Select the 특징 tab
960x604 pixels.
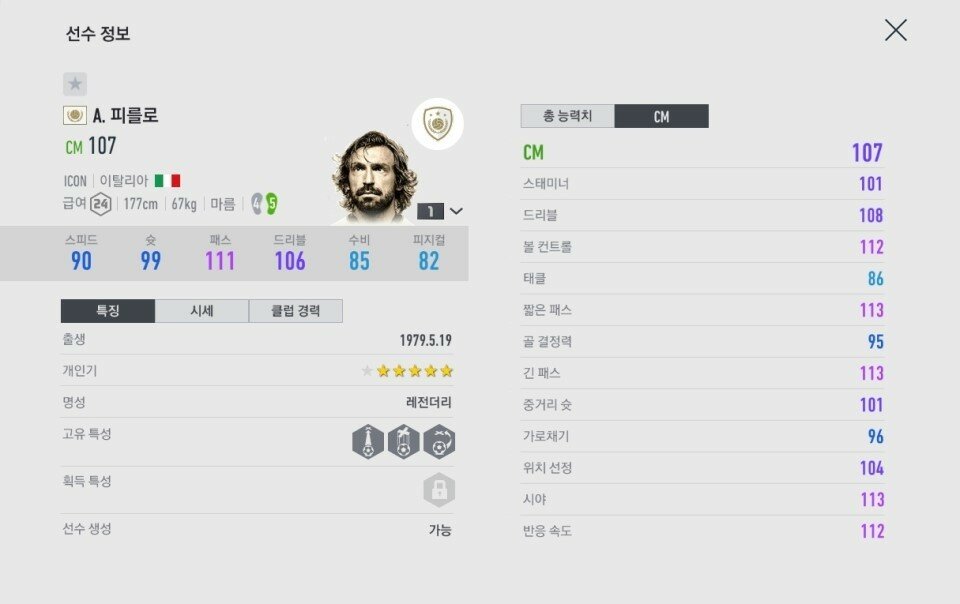tap(108, 311)
